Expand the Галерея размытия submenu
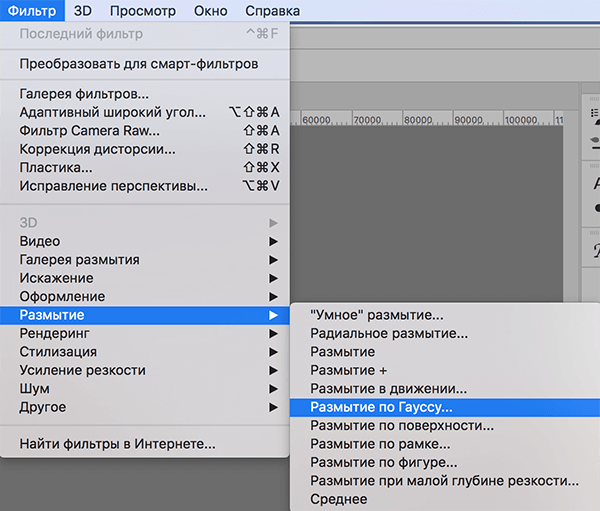This screenshot has height=511, width=600. [145, 260]
